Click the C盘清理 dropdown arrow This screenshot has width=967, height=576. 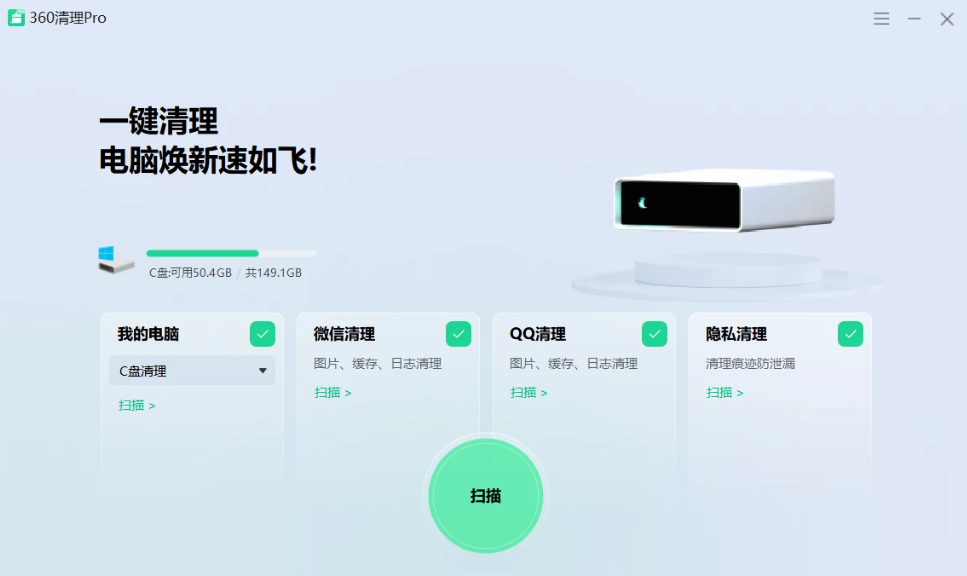coord(263,371)
